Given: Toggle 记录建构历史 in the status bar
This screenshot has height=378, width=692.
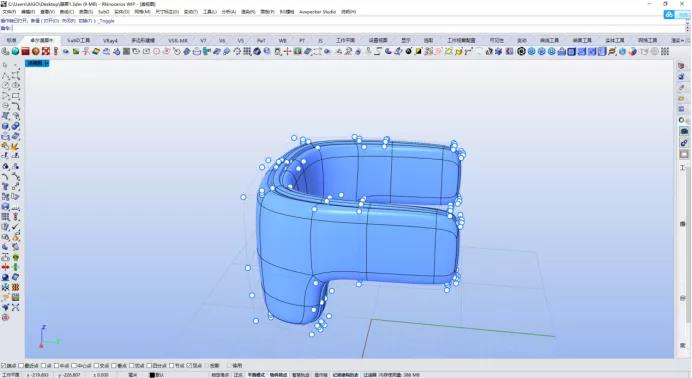Looking at the screenshot, I should coord(346,375).
